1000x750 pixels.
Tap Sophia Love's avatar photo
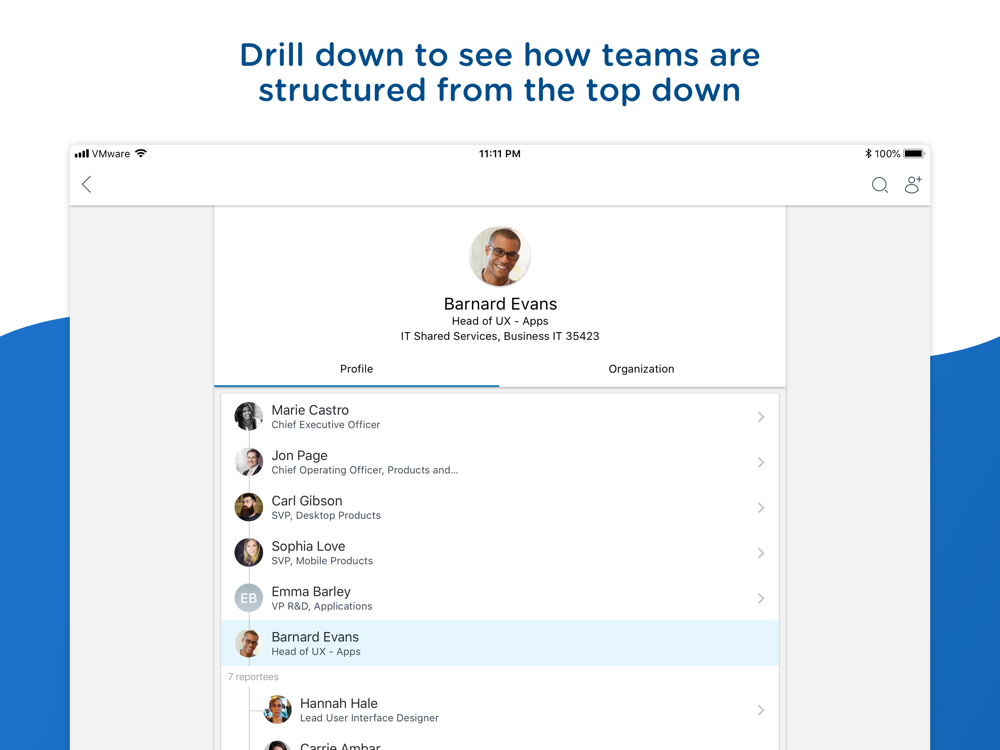pyautogui.click(x=249, y=552)
